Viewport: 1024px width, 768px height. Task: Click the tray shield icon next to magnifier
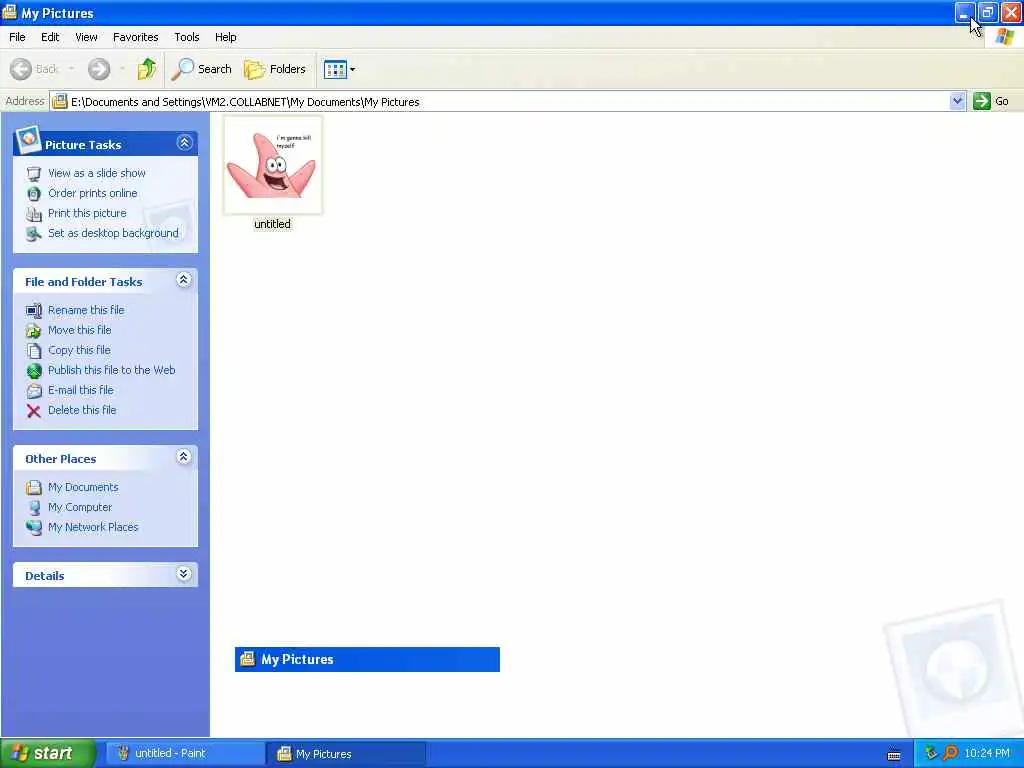[x=931, y=753]
